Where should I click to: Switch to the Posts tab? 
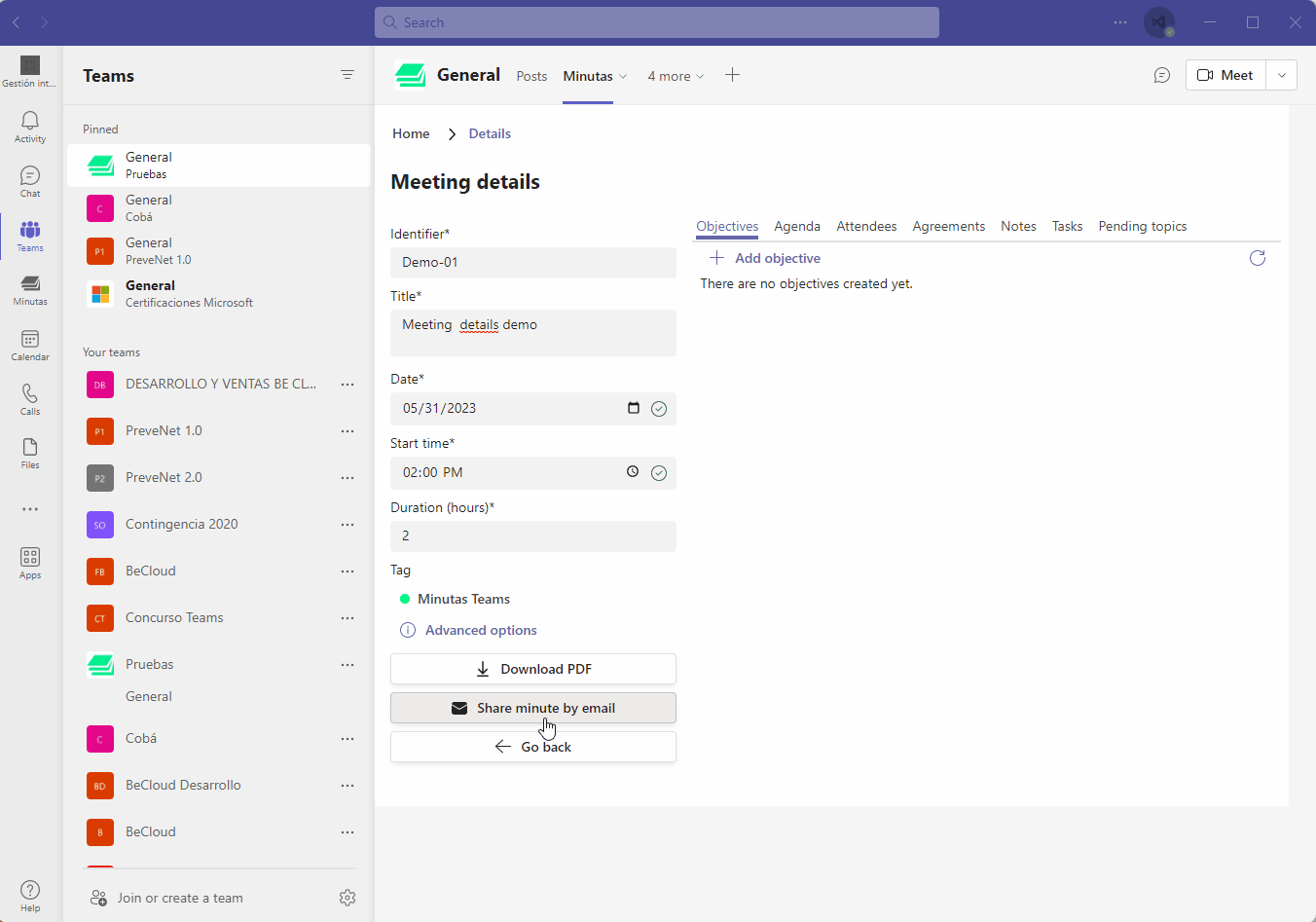(531, 76)
